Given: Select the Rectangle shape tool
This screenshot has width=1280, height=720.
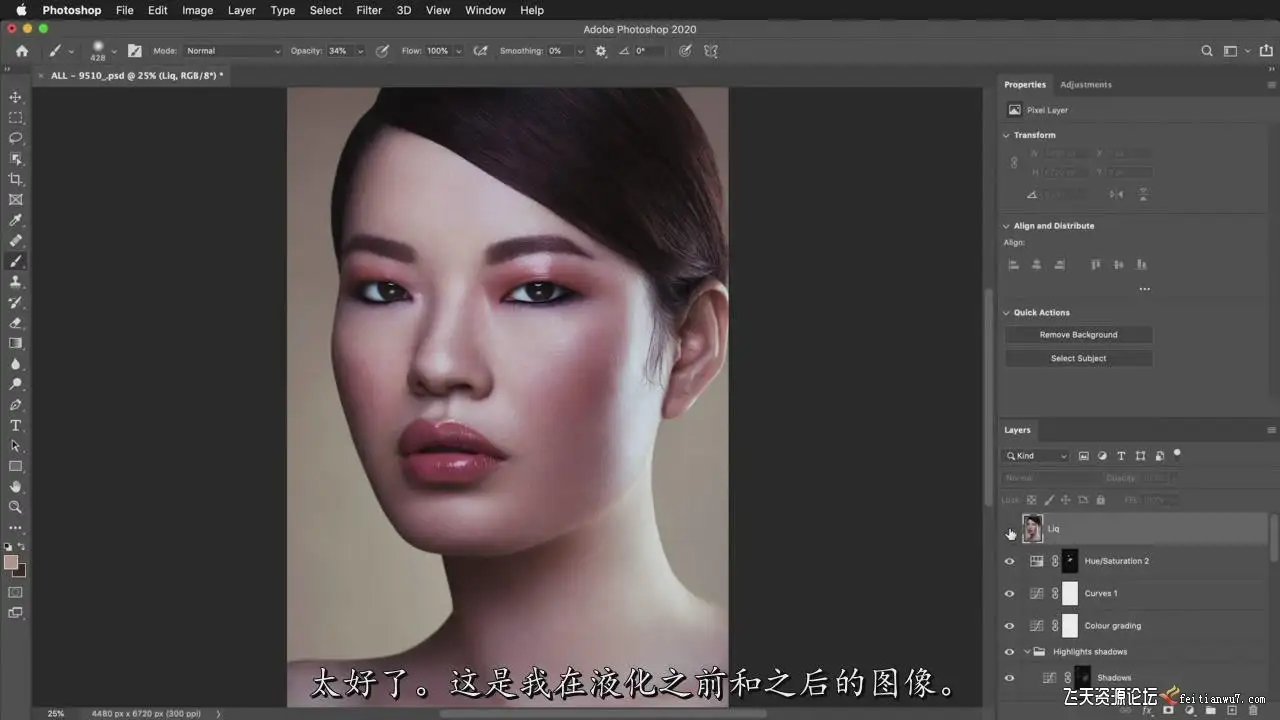Looking at the screenshot, I should pyautogui.click(x=15, y=466).
